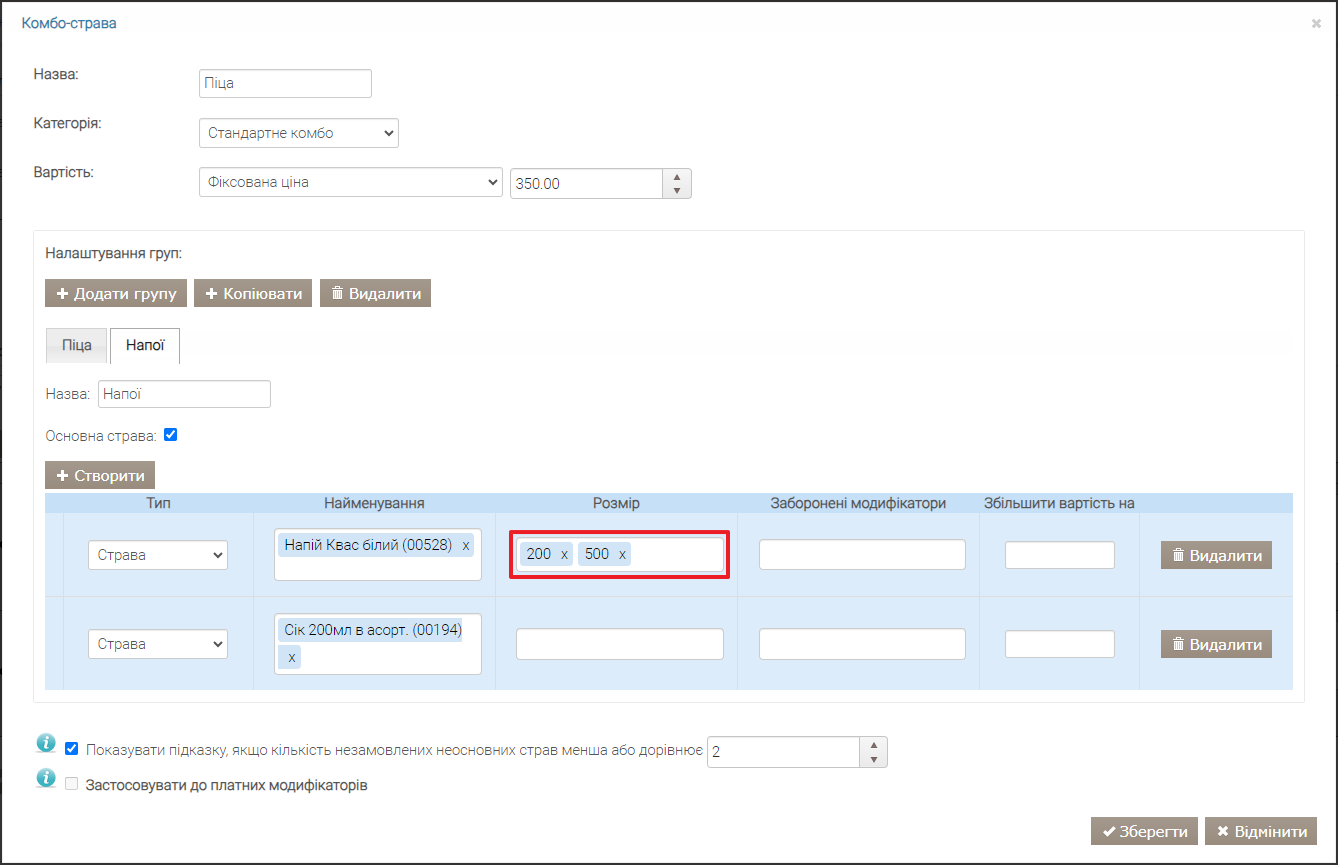The height and width of the screenshot is (865, 1338).
Task: Decrease the hint quantity with down arrow
Action: tap(874, 759)
